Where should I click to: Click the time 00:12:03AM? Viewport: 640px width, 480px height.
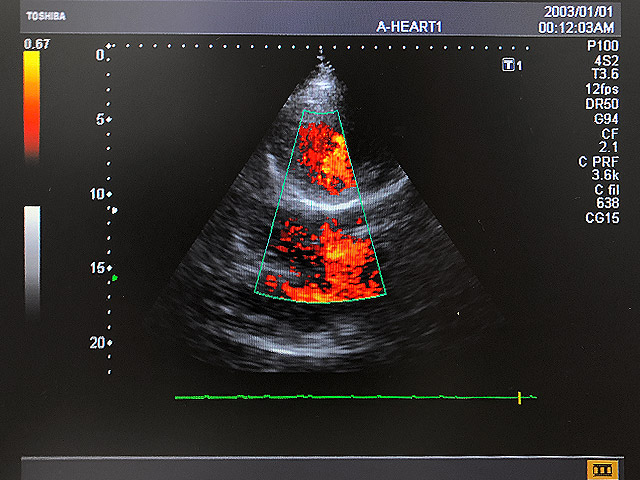(576, 27)
